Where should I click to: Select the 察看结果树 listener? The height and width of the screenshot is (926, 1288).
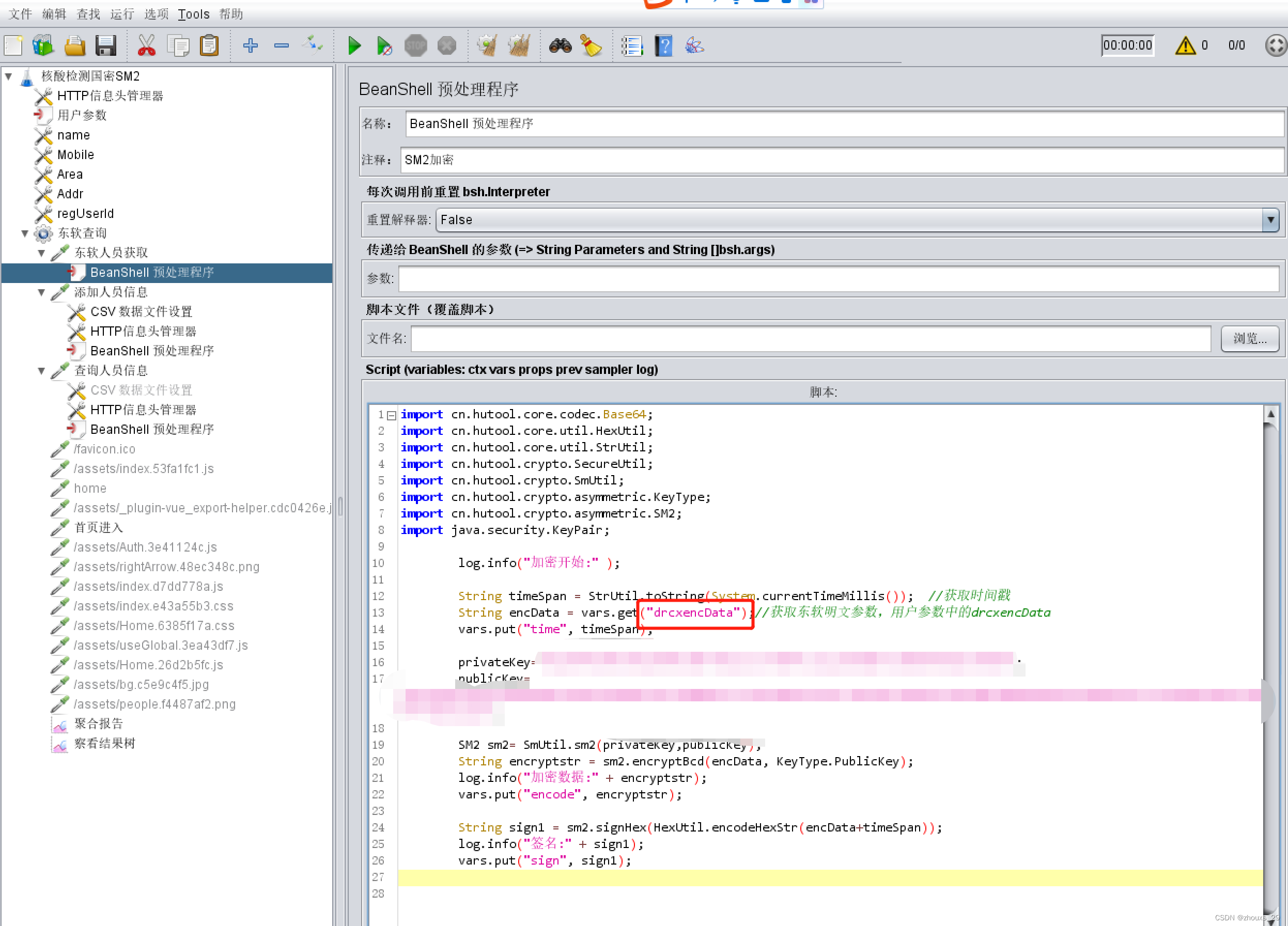point(104,743)
